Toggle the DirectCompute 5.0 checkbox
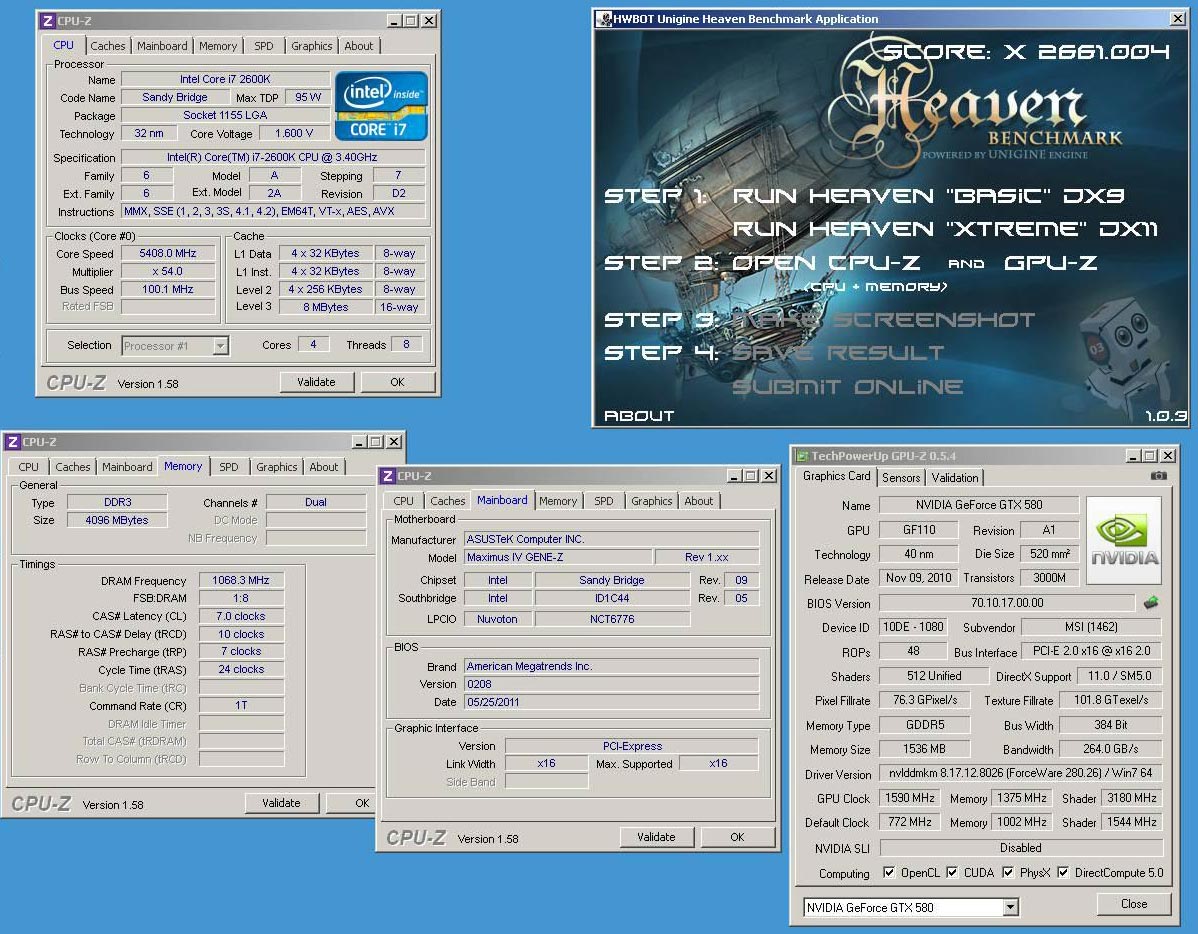Image resolution: width=1198 pixels, height=934 pixels. (x=1063, y=873)
